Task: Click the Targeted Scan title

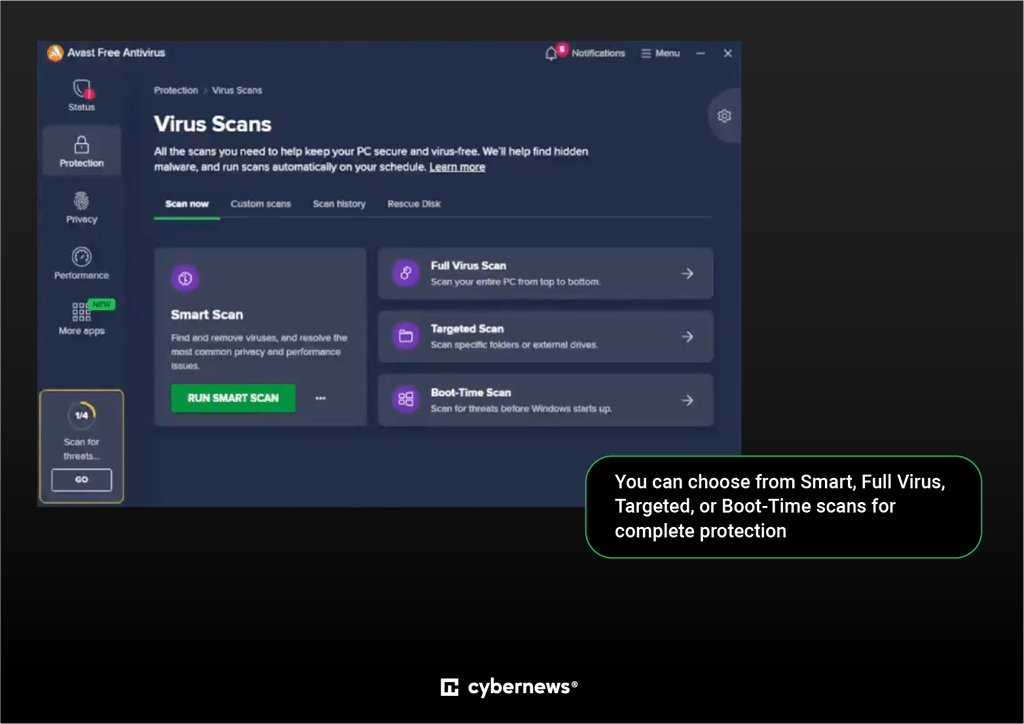Action: tap(467, 329)
